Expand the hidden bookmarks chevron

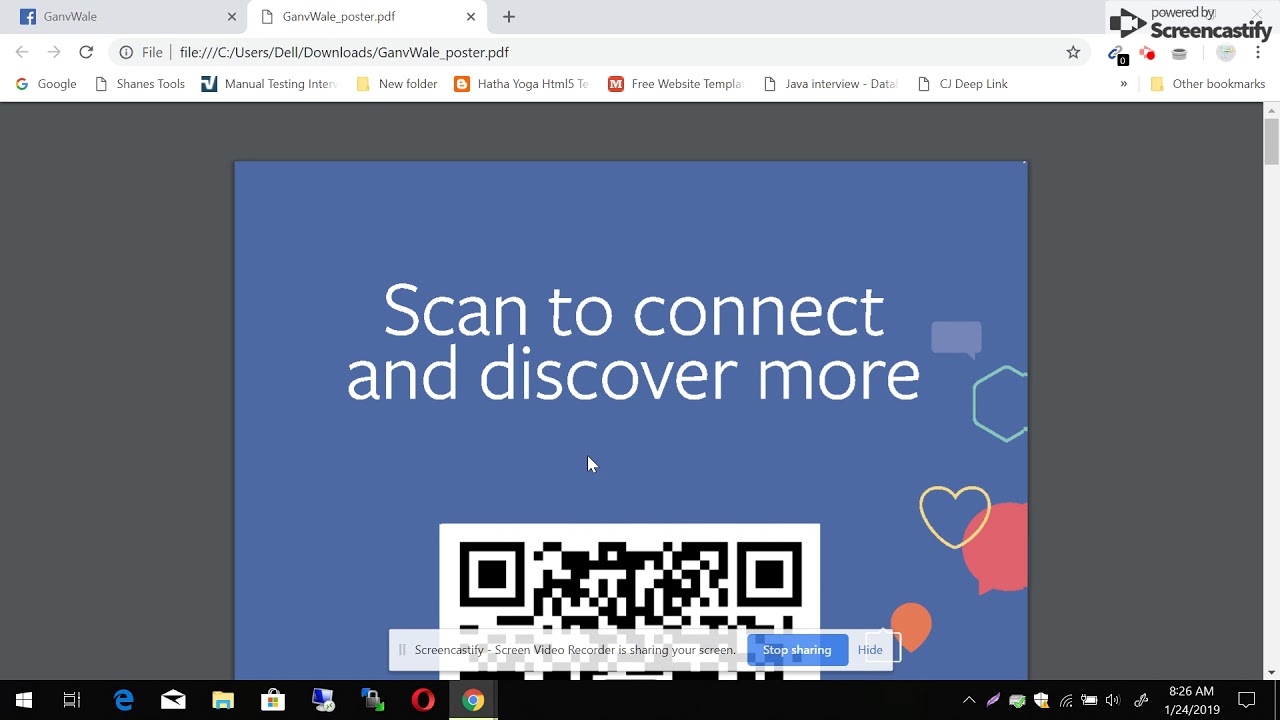[x=1123, y=84]
